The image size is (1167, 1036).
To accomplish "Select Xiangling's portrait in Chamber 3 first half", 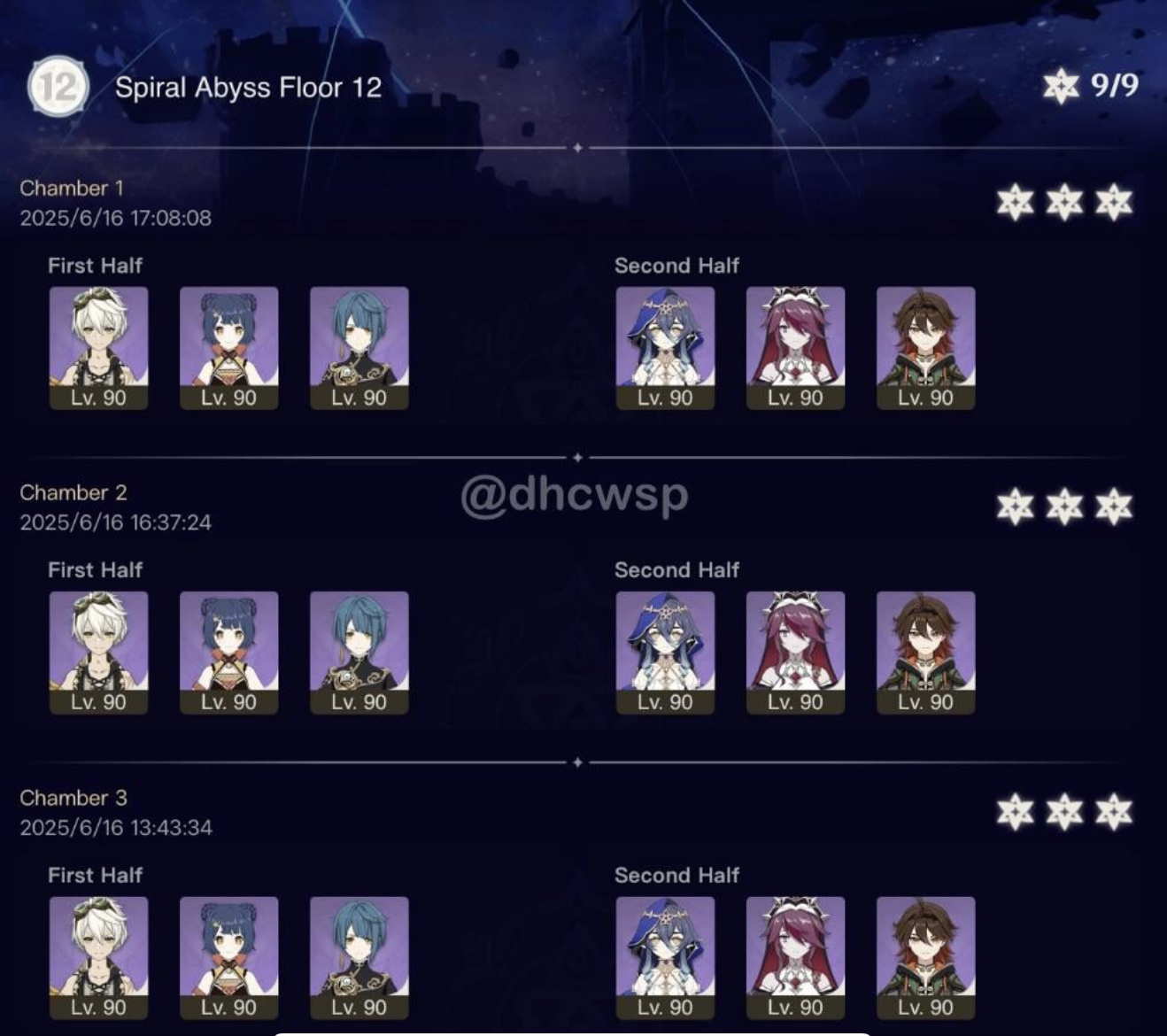I will (228, 958).
